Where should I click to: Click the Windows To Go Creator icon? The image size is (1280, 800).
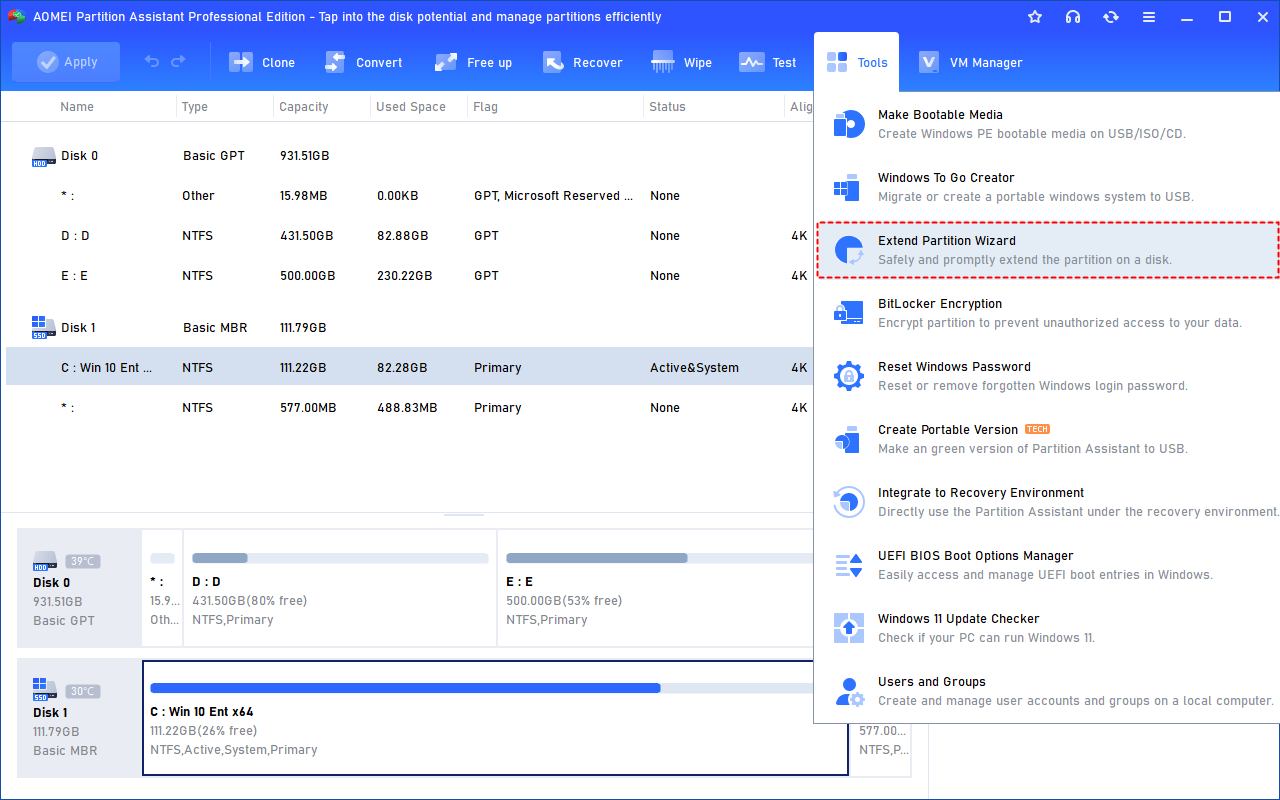848,187
